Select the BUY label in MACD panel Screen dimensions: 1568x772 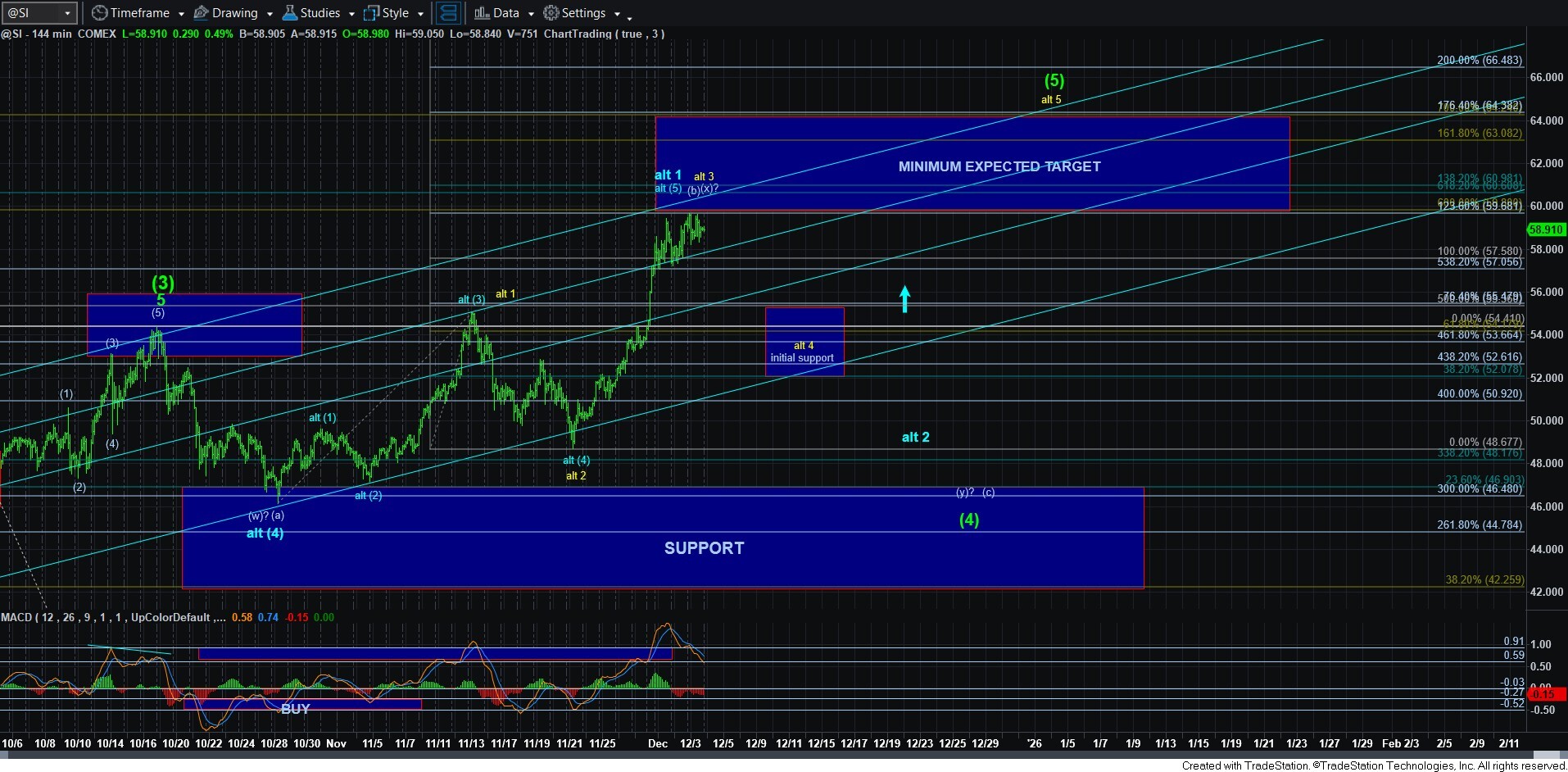pos(295,709)
